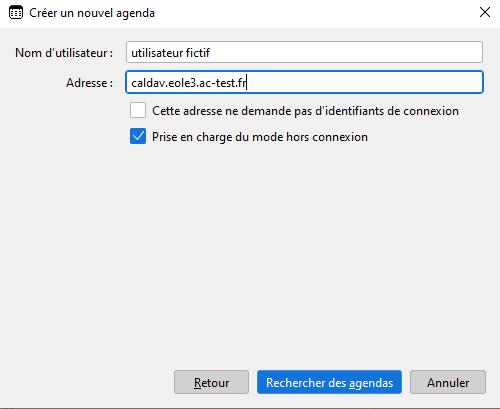The height and width of the screenshot is (409, 500).
Task: Close the Créer un nouvel agenda dialog
Action: coord(485,12)
